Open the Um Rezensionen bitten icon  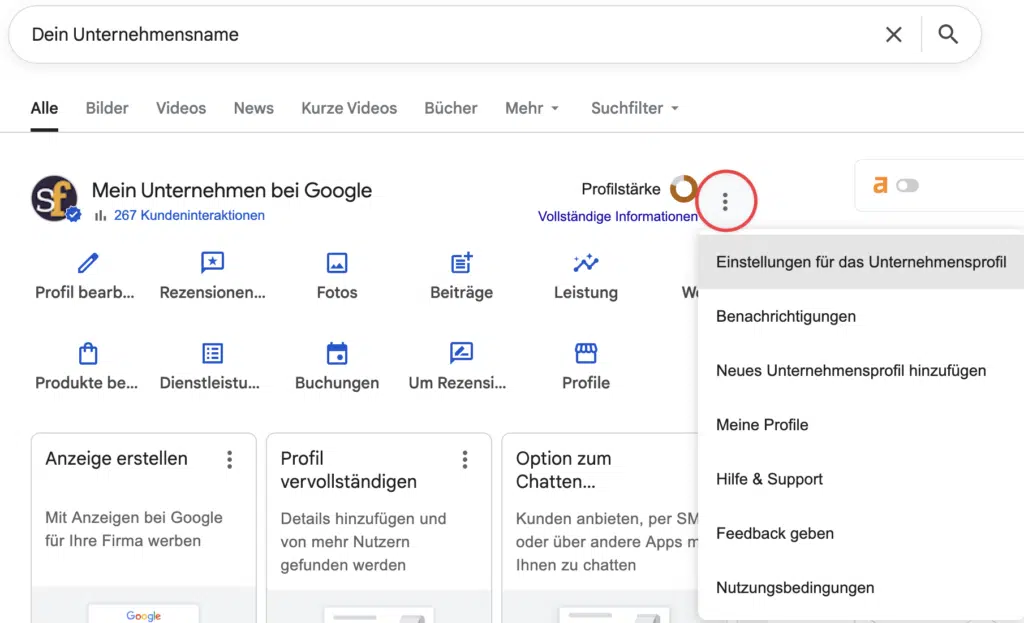point(462,353)
